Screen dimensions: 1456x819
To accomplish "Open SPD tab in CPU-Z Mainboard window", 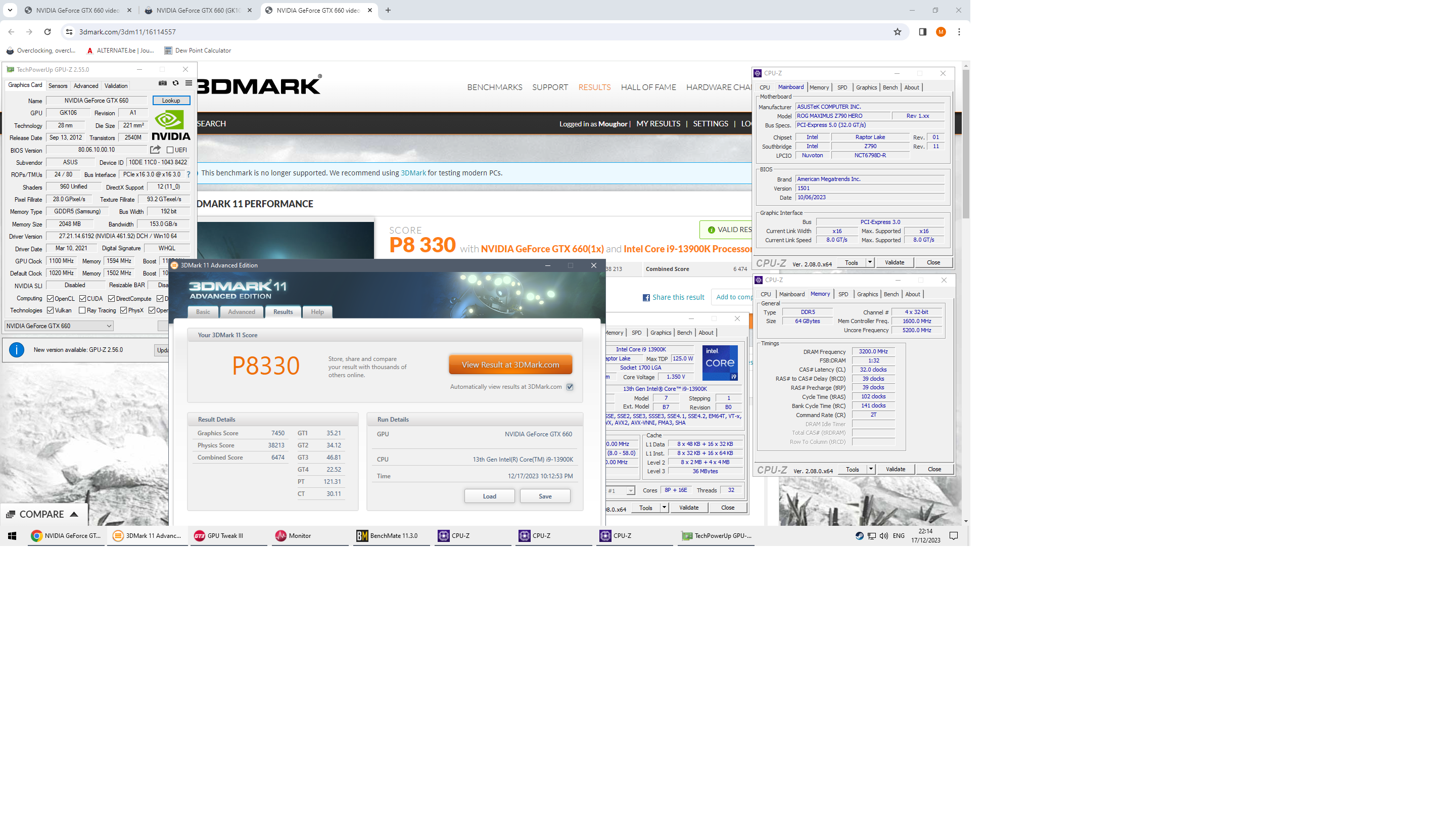I will point(842,87).
